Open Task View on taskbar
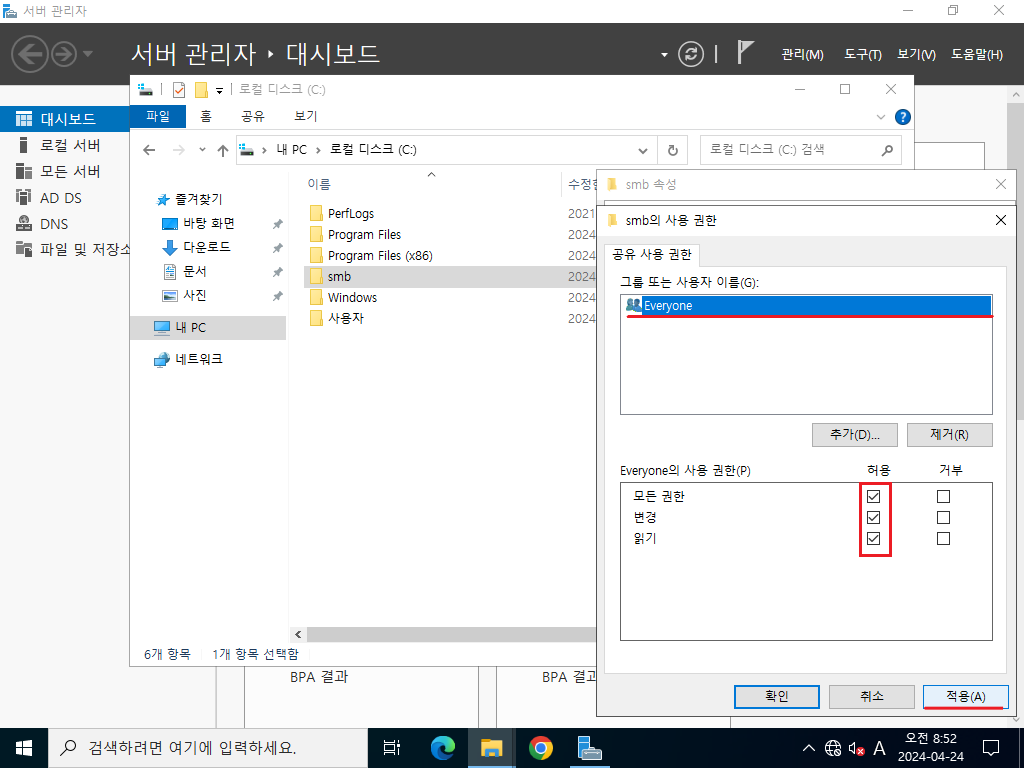This screenshot has height=768, width=1024. point(392,748)
